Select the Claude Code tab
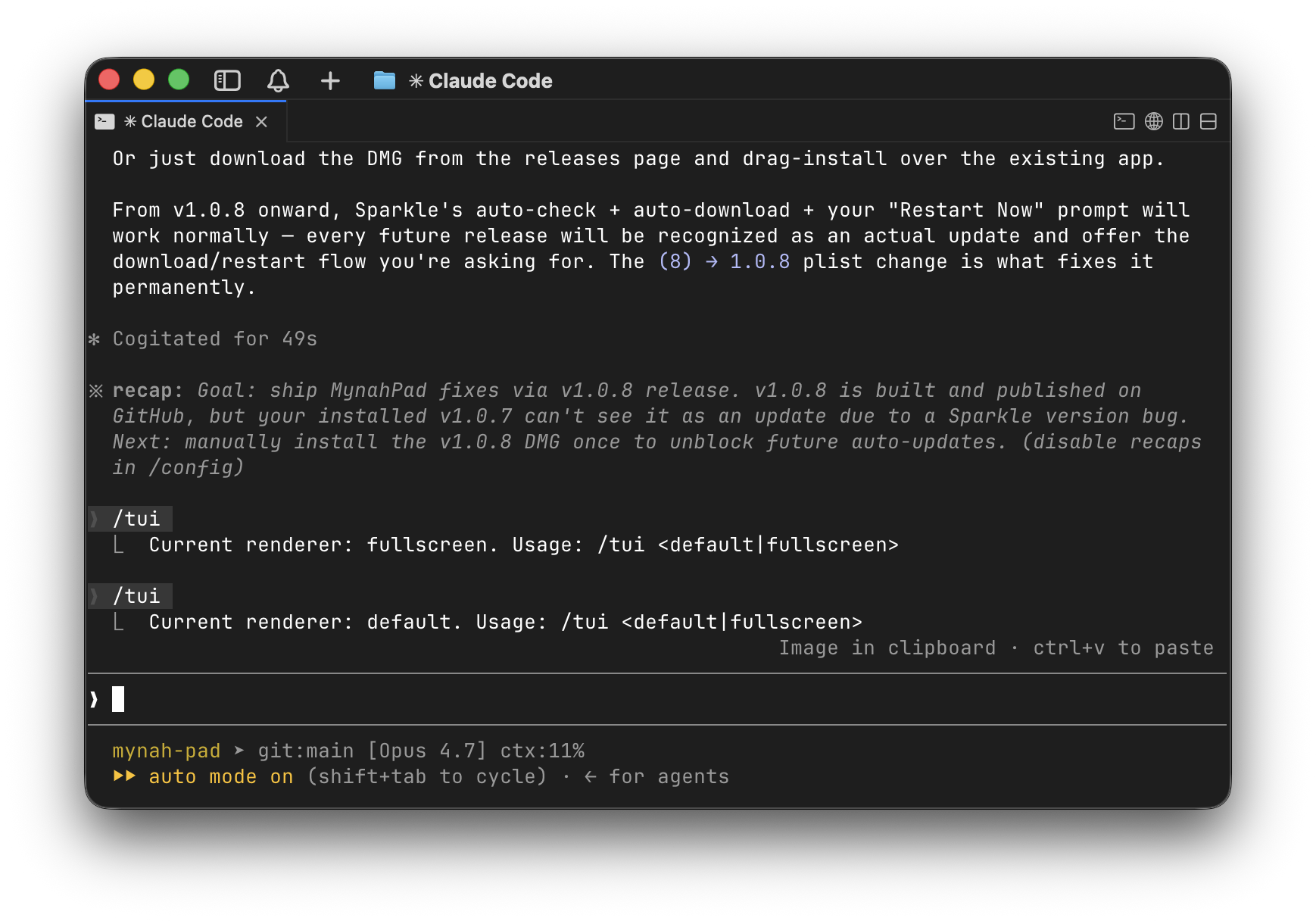The height and width of the screenshot is (921, 1316). (x=186, y=121)
